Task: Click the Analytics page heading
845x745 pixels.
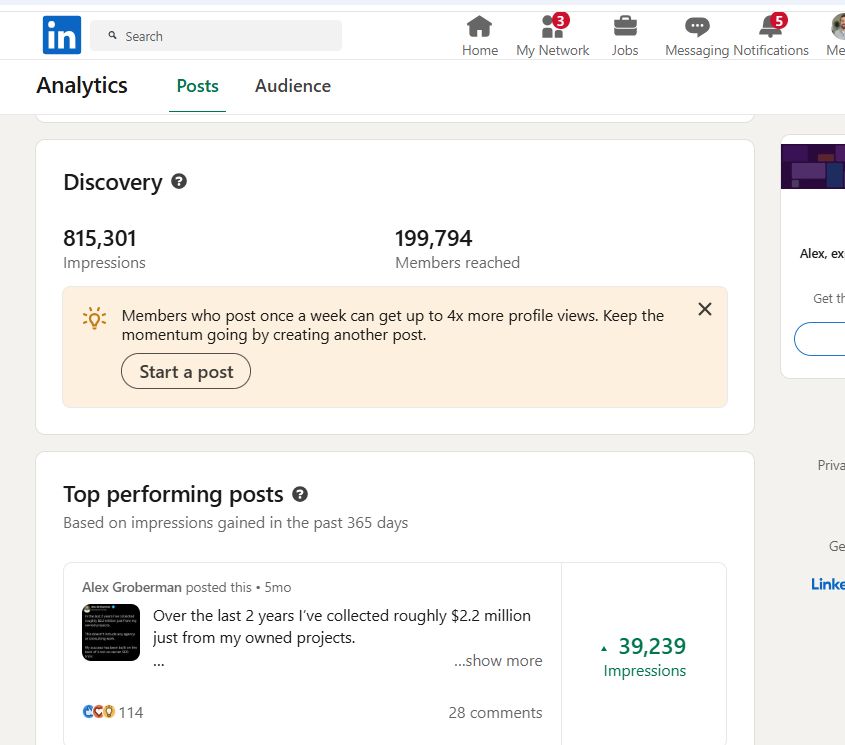Action: click(x=82, y=85)
